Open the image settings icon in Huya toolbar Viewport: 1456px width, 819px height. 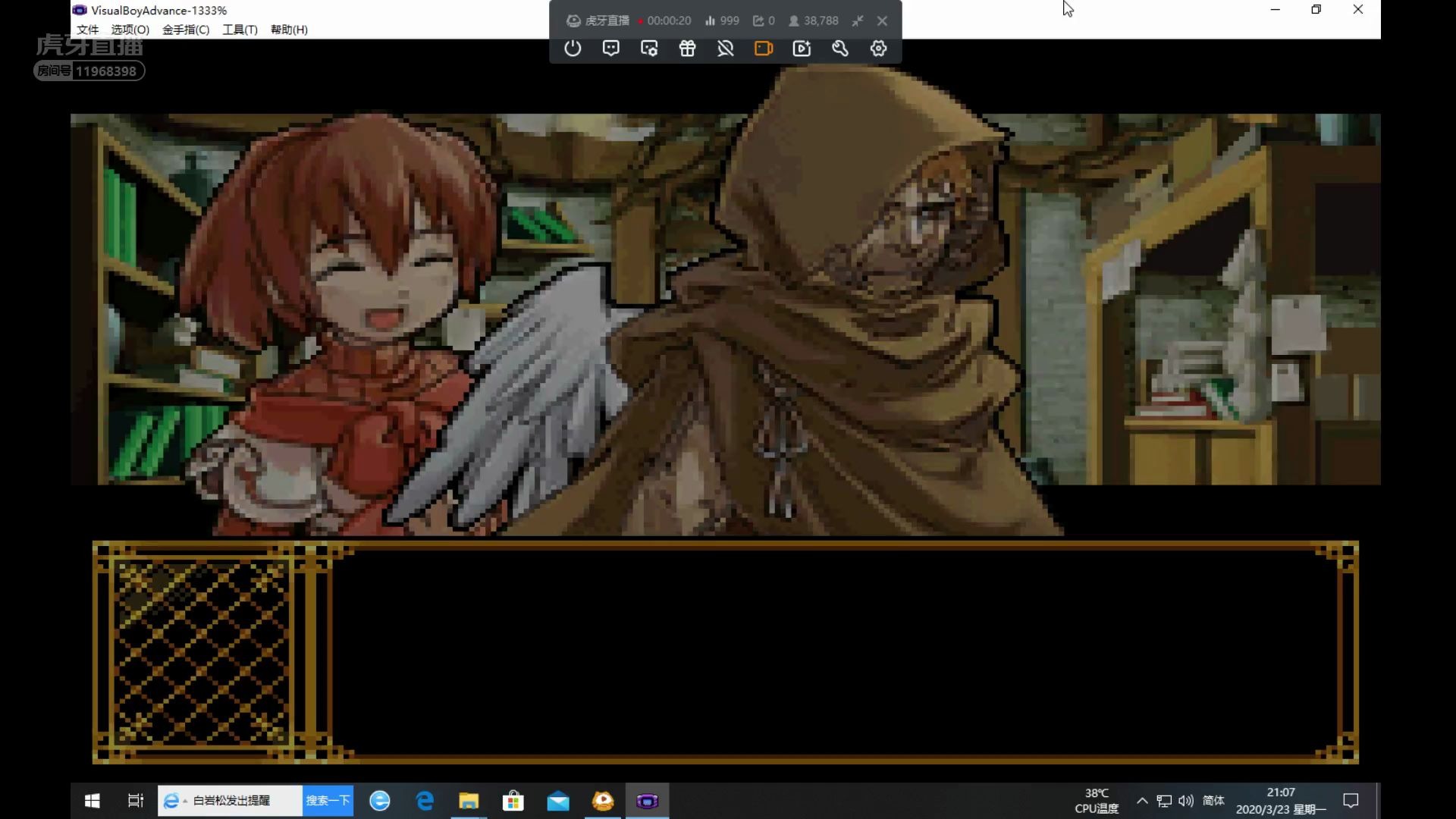649,49
